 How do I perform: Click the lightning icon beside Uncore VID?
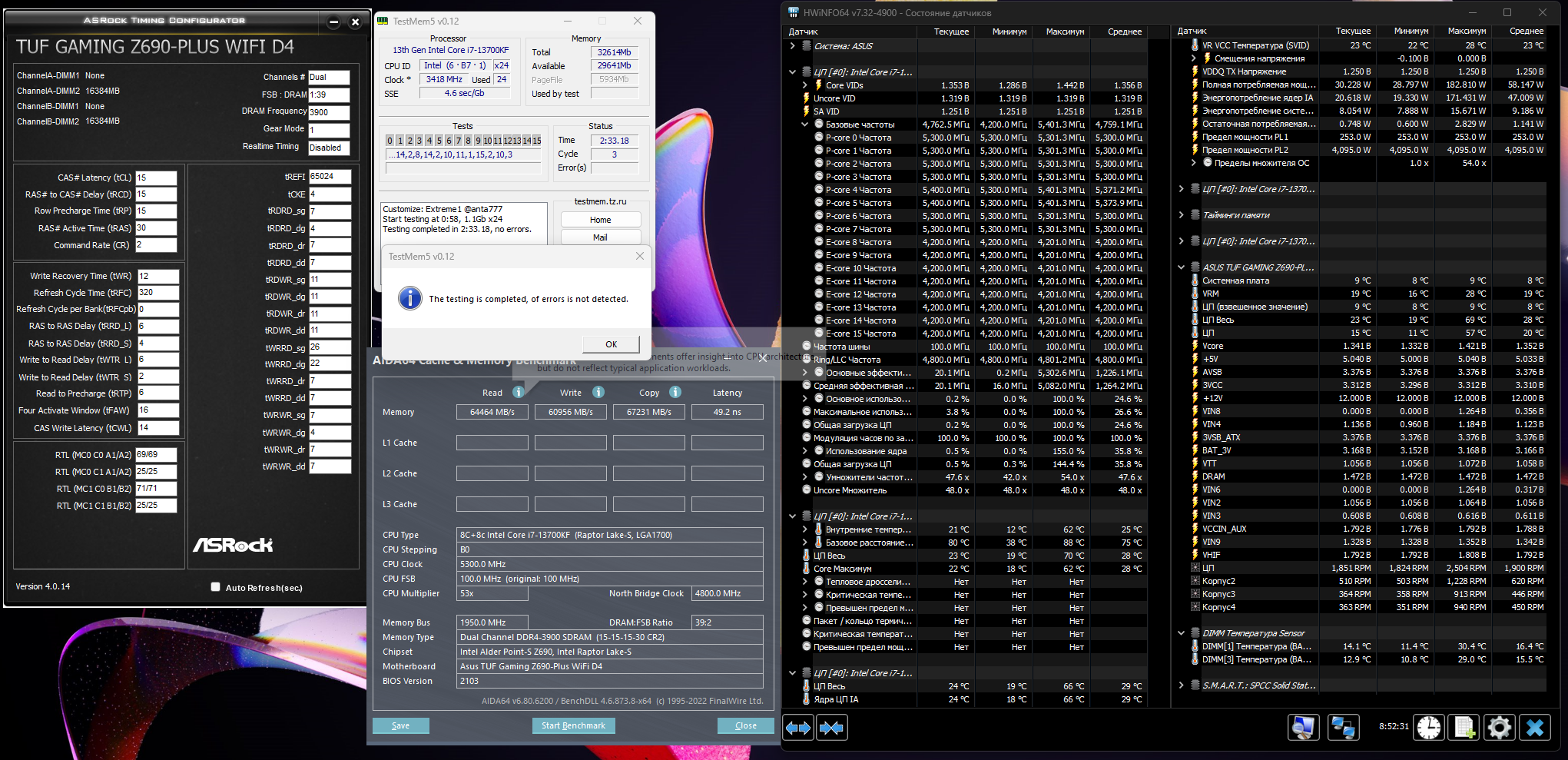click(806, 98)
